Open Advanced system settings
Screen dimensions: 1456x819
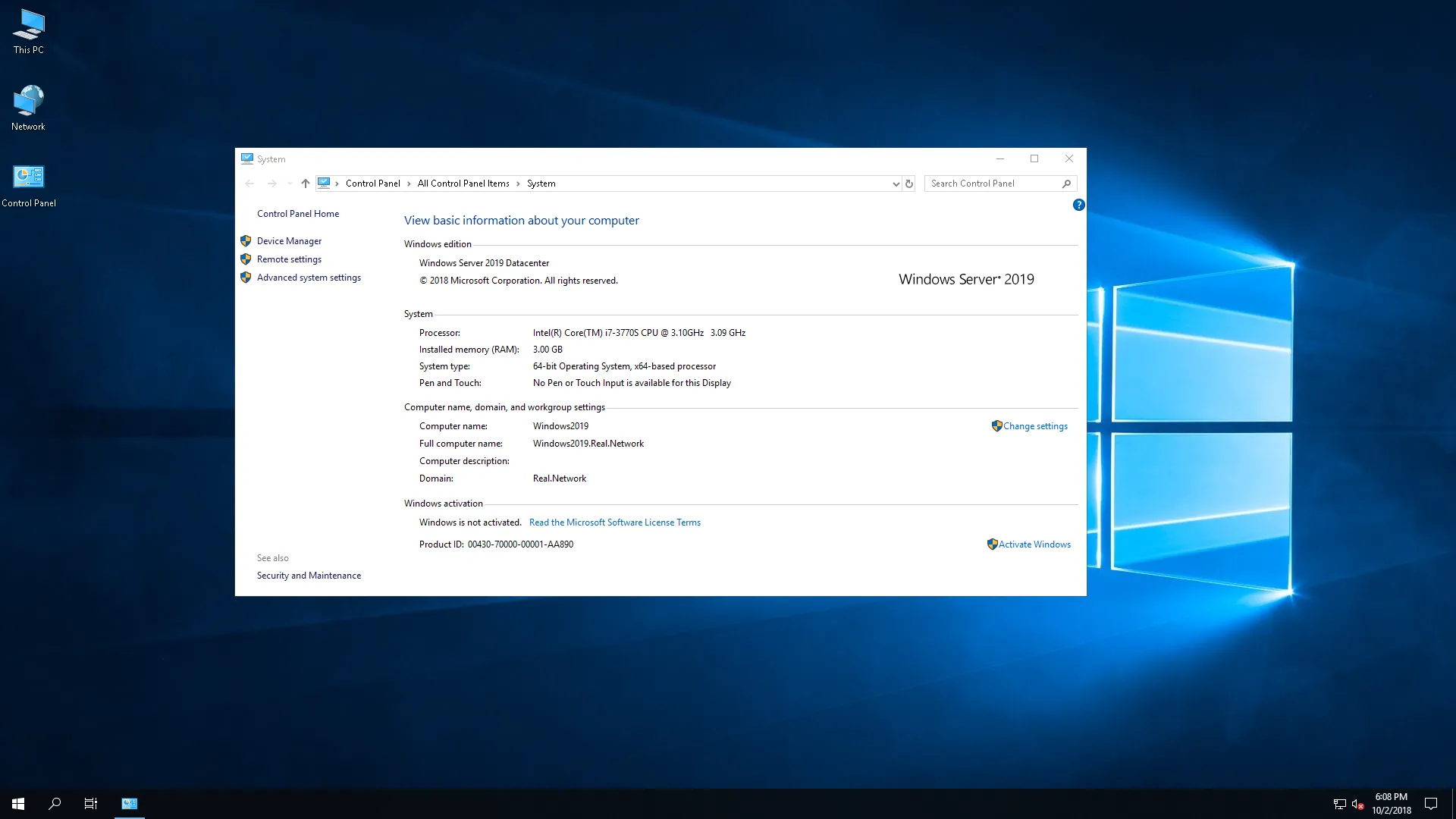coord(308,277)
